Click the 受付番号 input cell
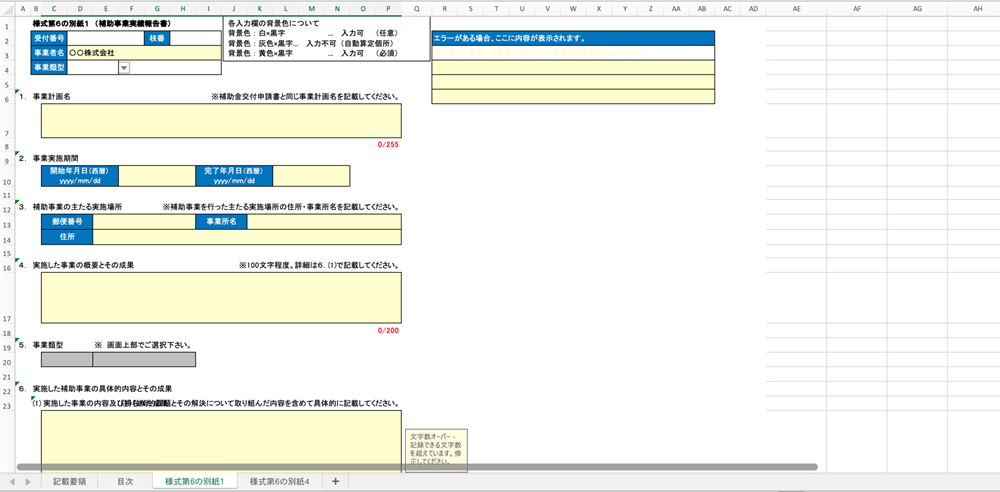The image size is (1000, 492). (106, 38)
